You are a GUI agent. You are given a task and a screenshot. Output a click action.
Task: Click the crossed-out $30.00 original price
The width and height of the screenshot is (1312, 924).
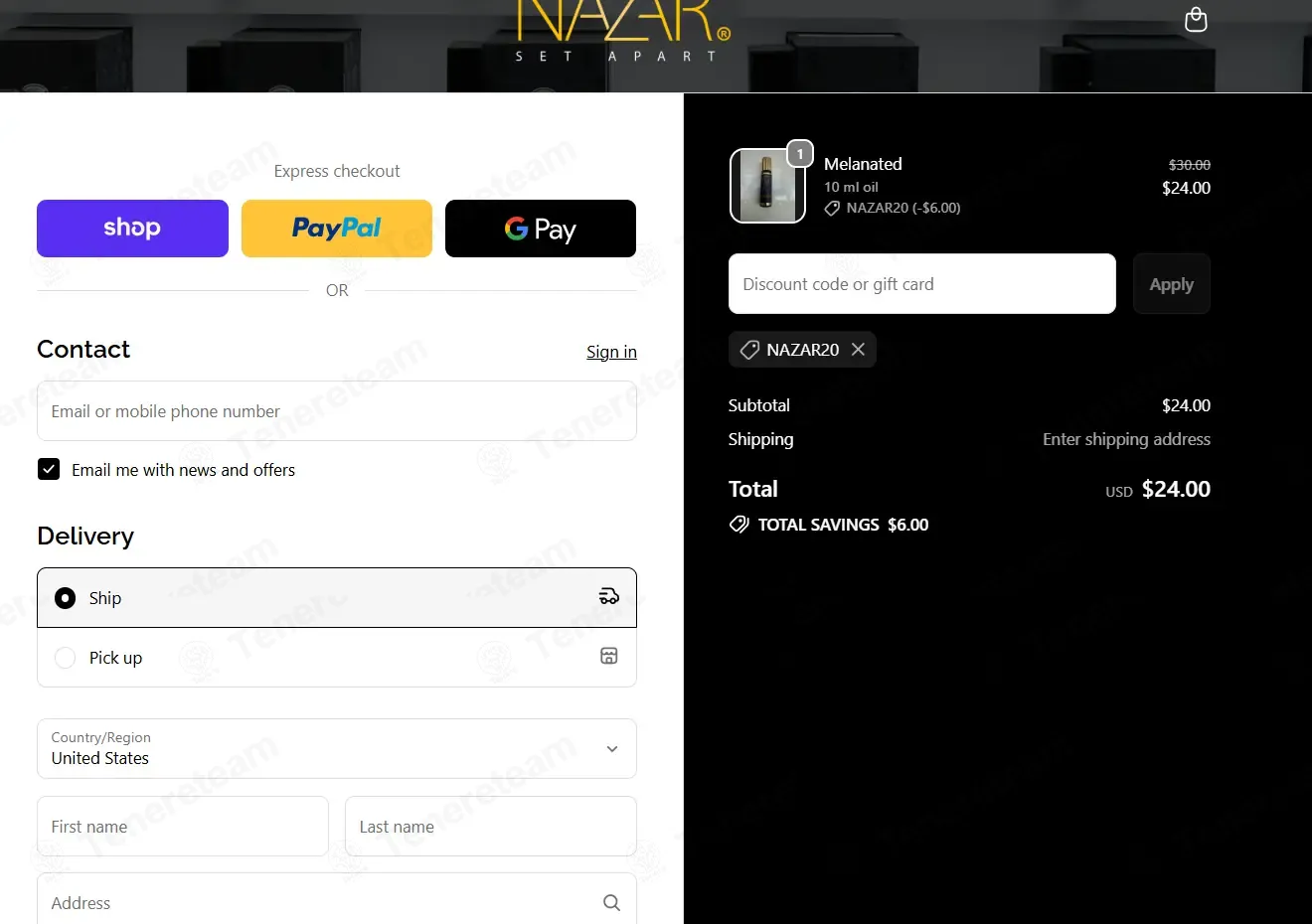(x=1190, y=165)
